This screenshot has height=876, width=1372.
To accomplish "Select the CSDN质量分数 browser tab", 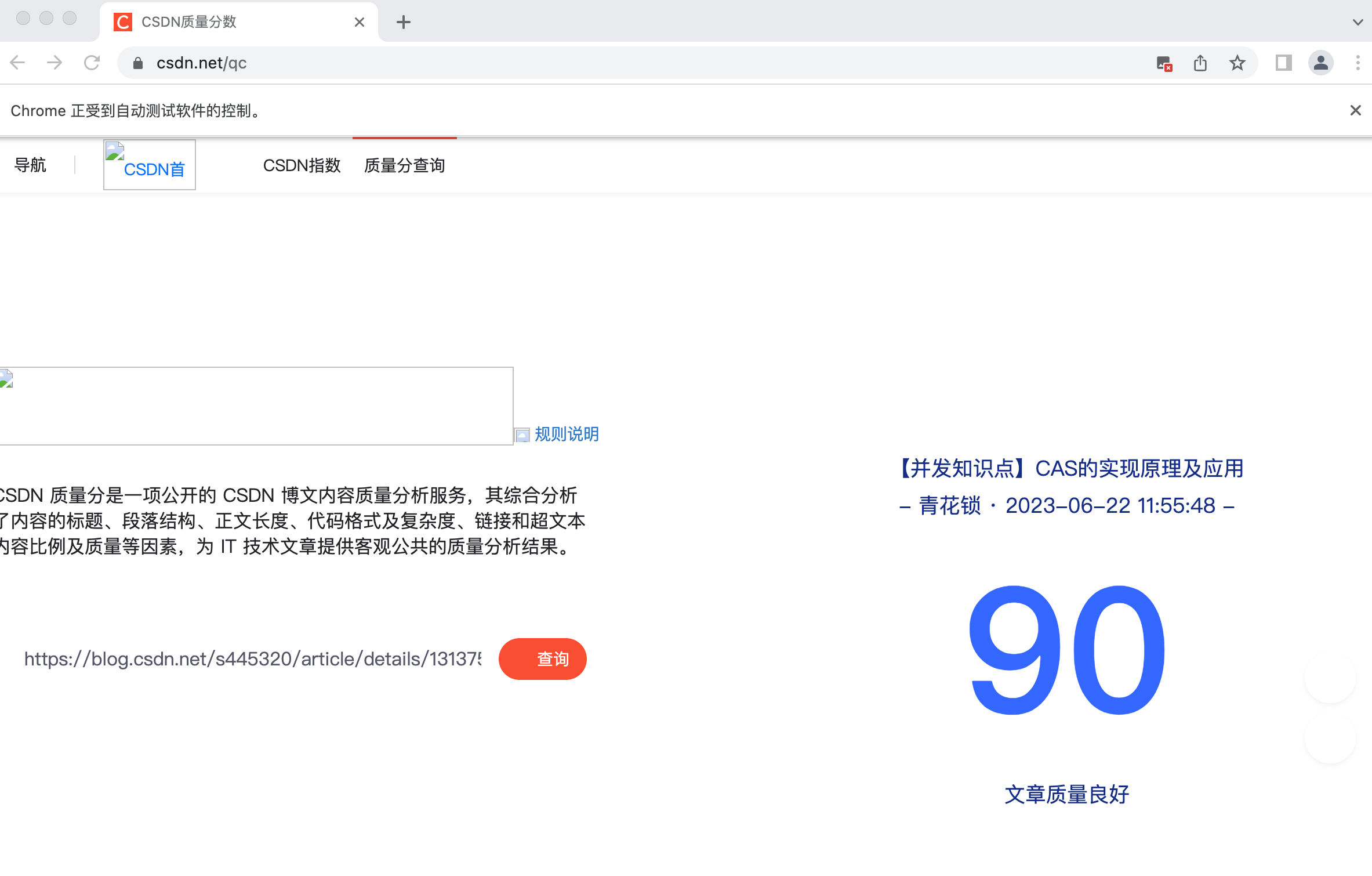I will 239,22.
